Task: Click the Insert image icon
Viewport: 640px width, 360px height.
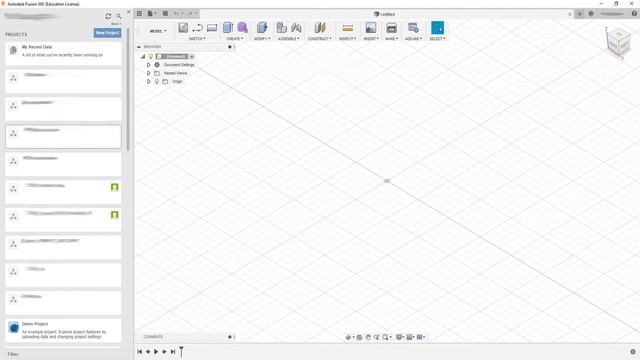Action: coord(371,27)
